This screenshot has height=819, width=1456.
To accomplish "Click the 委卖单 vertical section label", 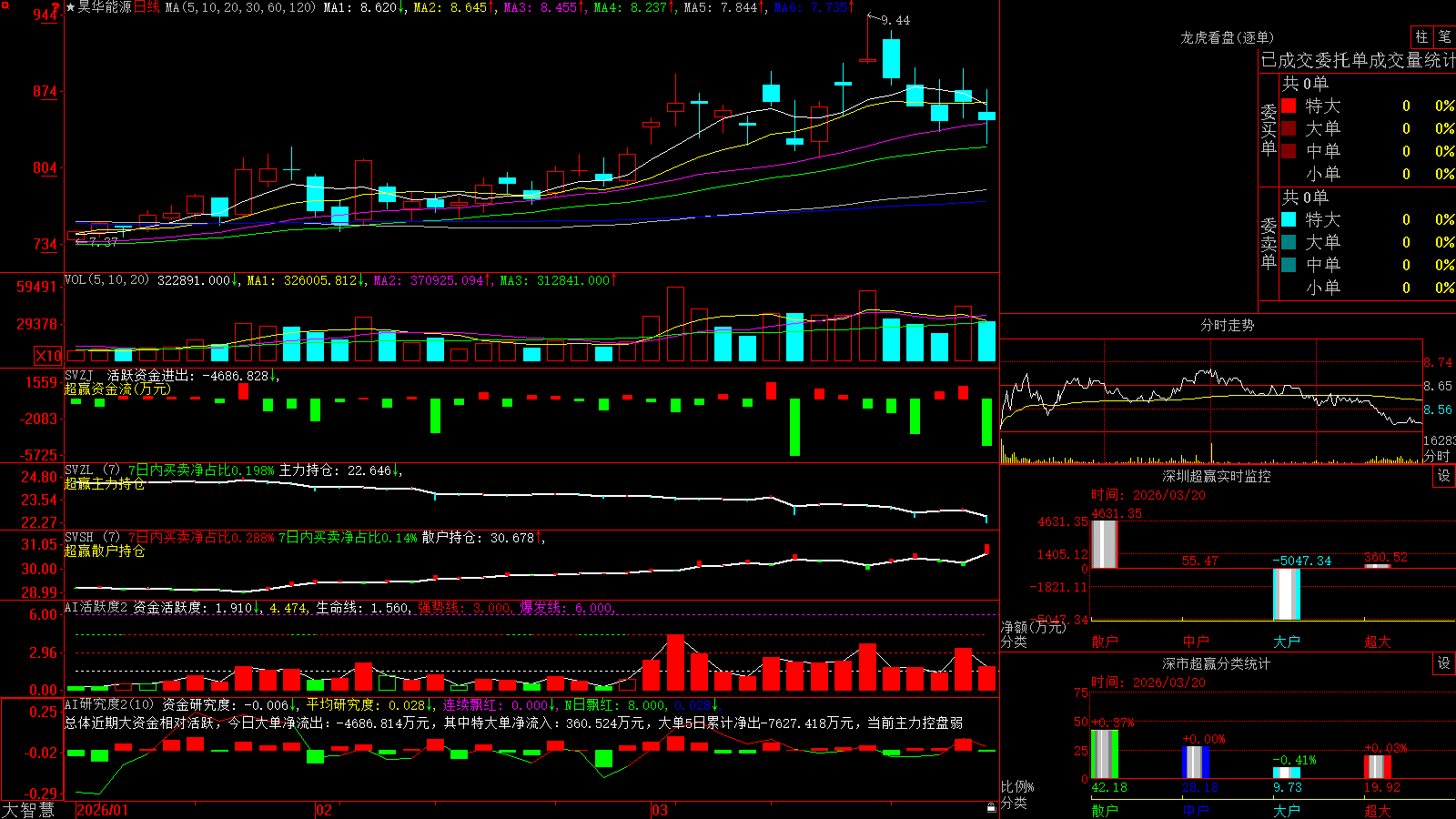I will [x=1269, y=242].
